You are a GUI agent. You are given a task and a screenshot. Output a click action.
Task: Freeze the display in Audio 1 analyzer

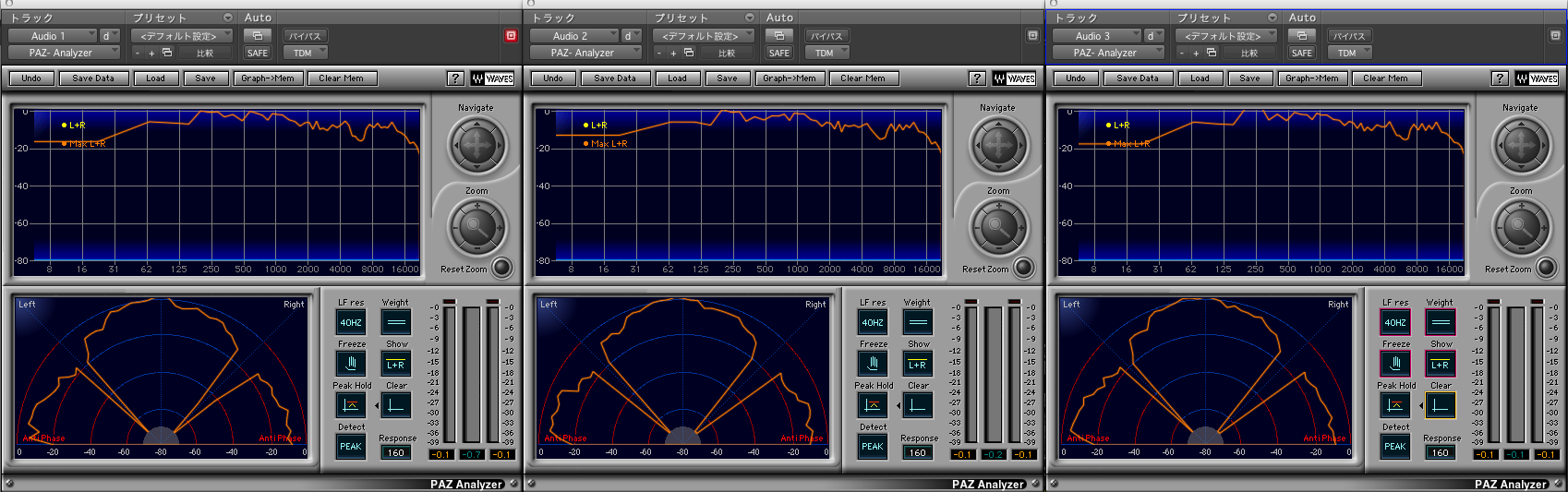click(351, 363)
